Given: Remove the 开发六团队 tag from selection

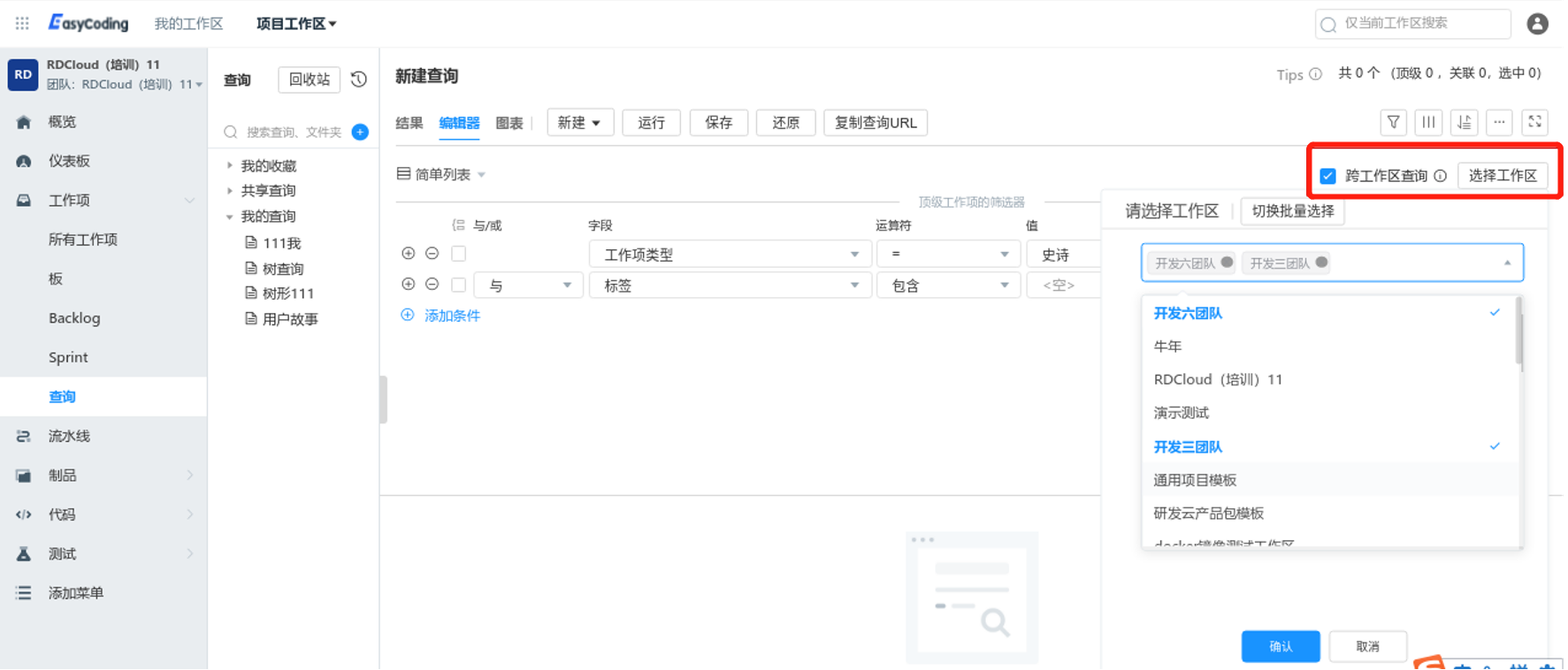Looking at the screenshot, I should [x=1227, y=263].
